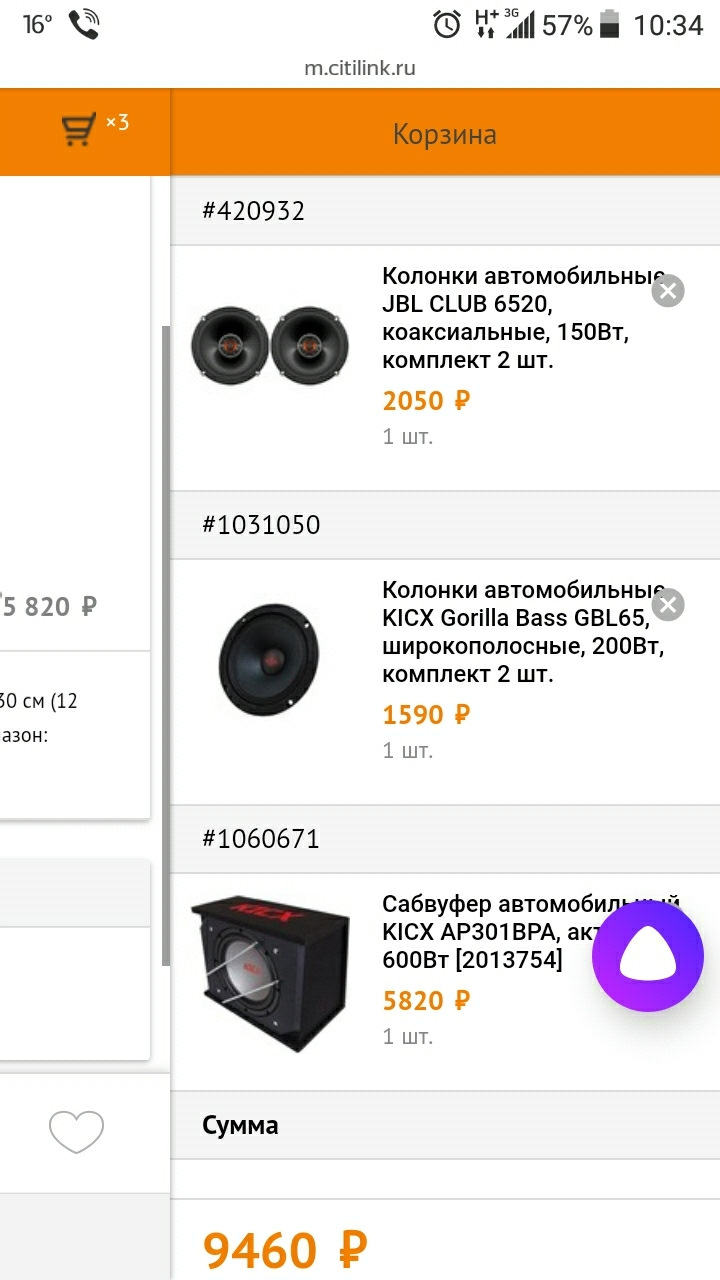Tap the KICX Gorilla Bass speaker thumbnail
This screenshot has width=720, height=1280.
(x=269, y=660)
